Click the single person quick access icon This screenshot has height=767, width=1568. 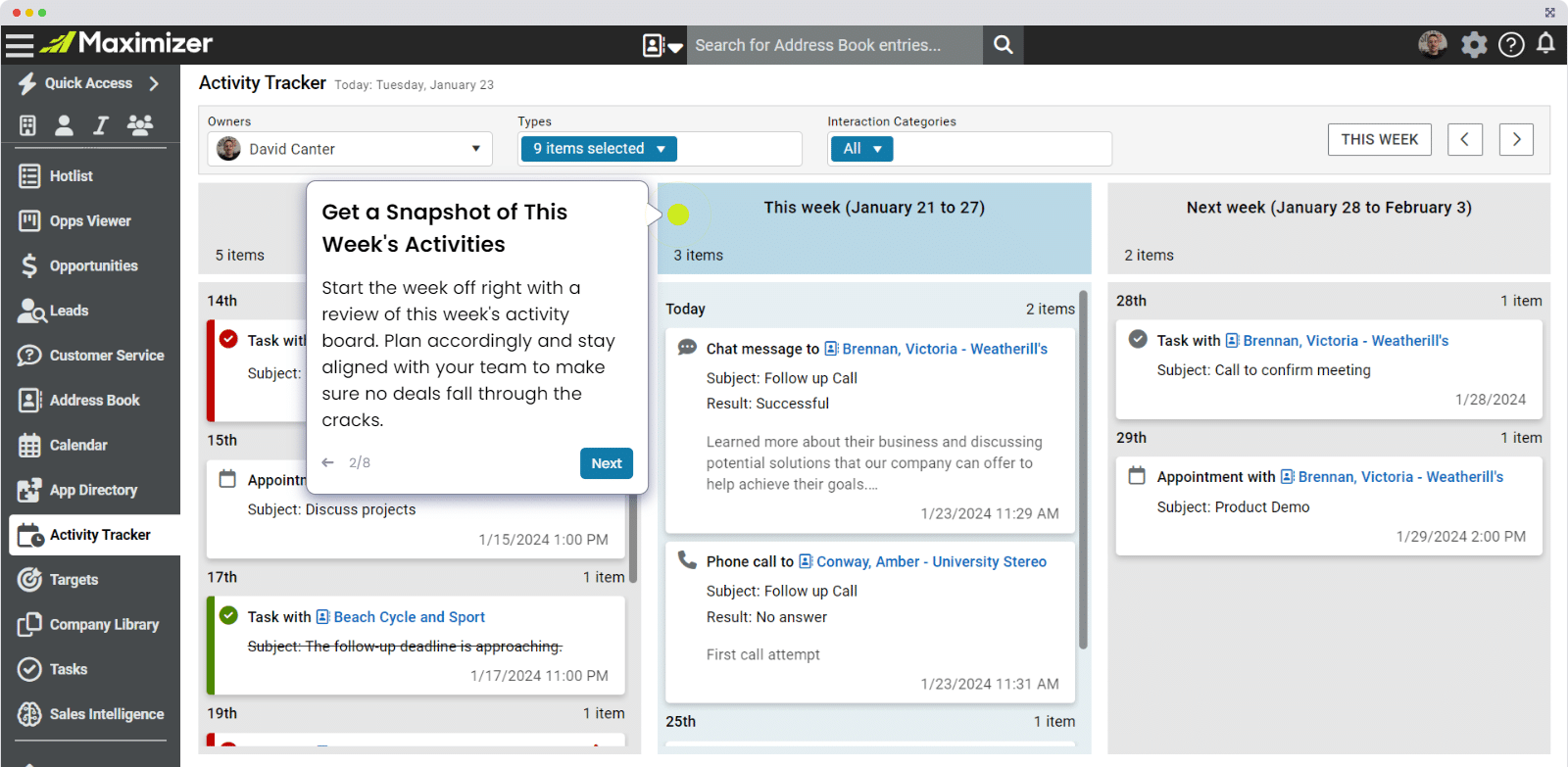[x=64, y=125]
